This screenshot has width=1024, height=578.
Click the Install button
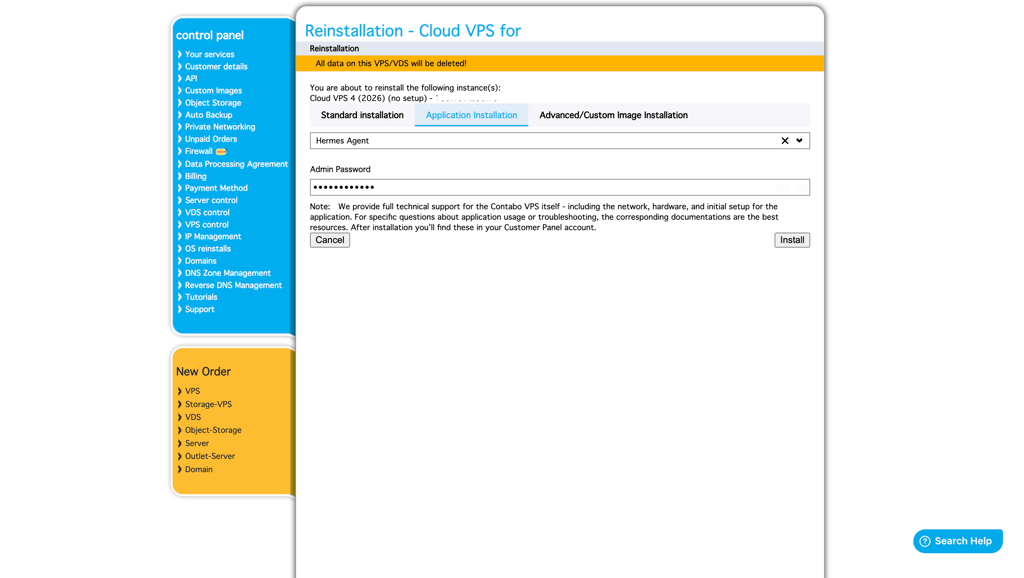(x=792, y=240)
